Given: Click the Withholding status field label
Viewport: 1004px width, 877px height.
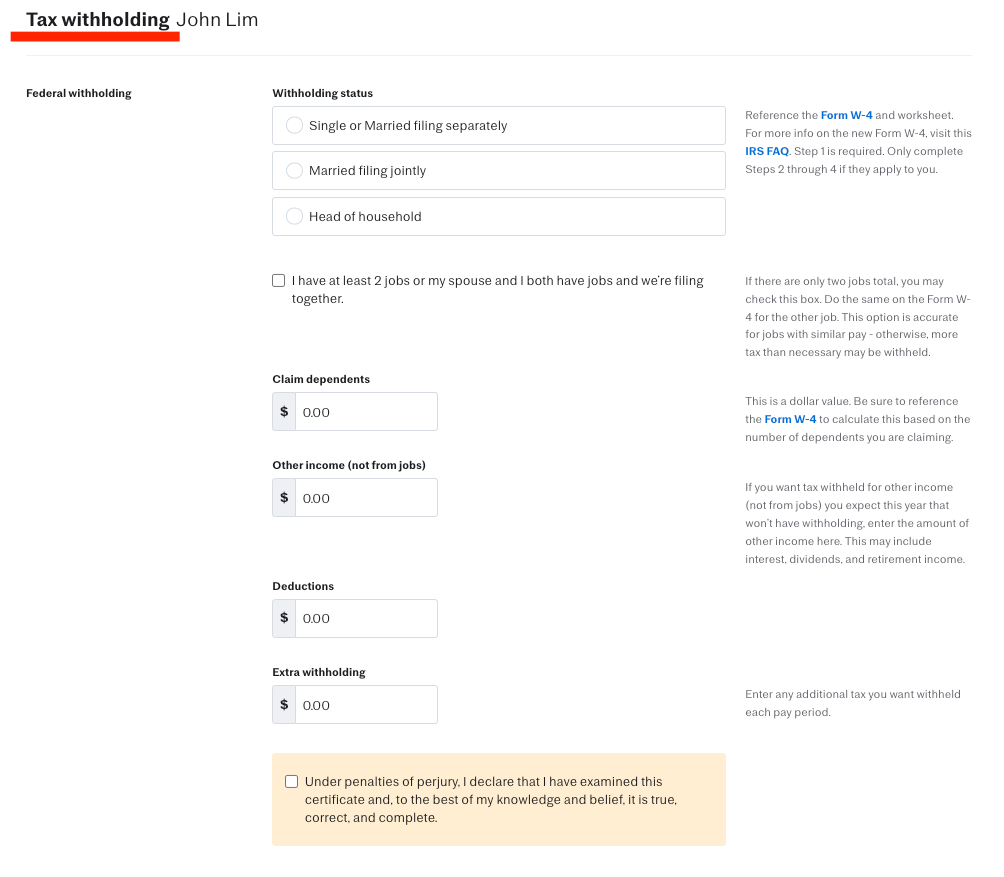Looking at the screenshot, I should coord(322,94).
